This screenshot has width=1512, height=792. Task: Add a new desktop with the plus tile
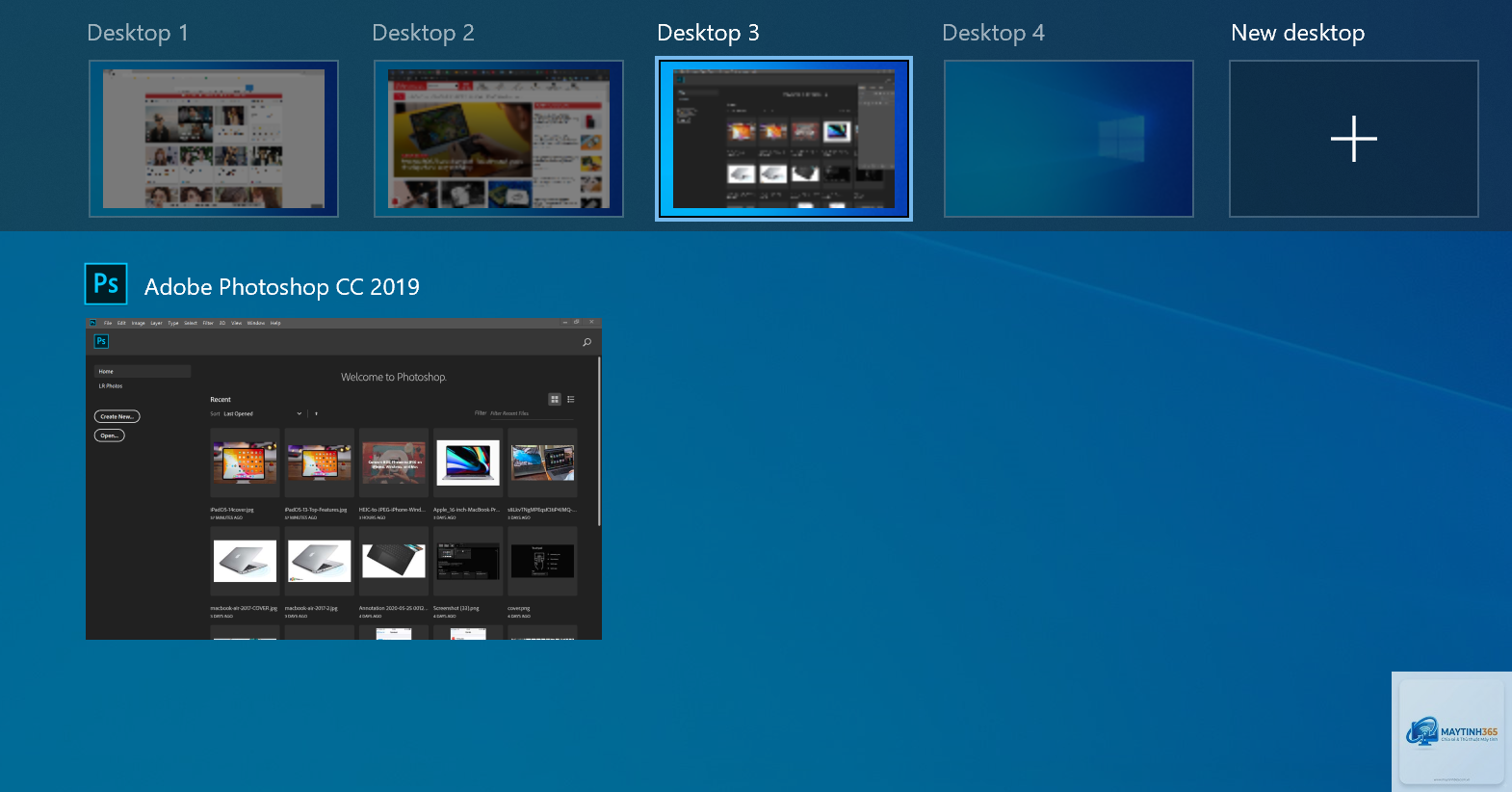click(1354, 139)
